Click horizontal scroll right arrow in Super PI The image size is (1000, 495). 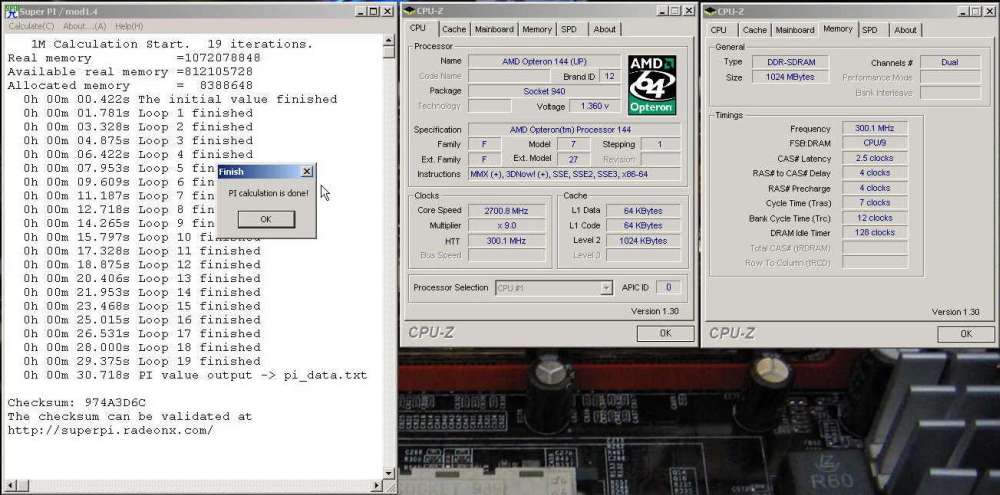[x=377, y=486]
